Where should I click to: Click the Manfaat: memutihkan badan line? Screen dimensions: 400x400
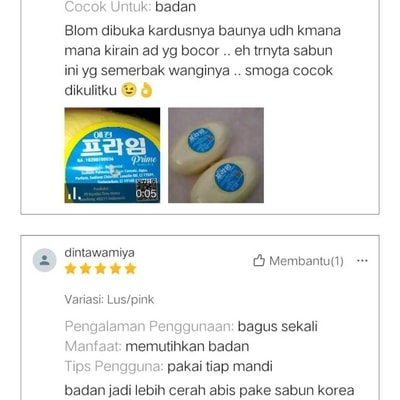(x=157, y=346)
